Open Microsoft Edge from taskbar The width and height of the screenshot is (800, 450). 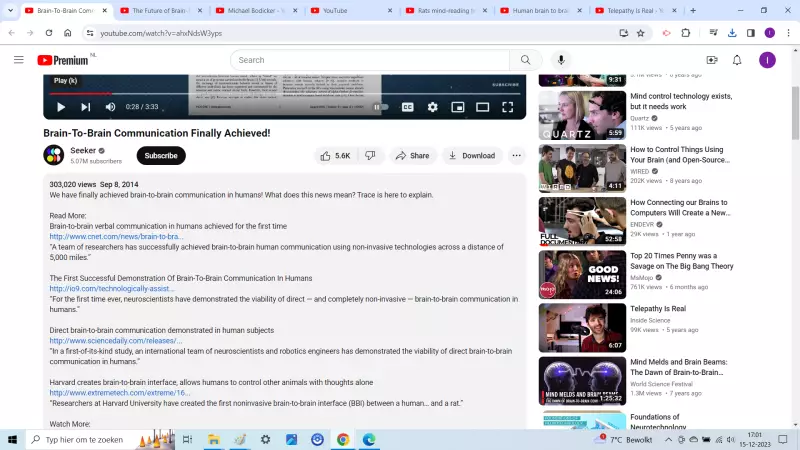pyautogui.click(x=369, y=440)
